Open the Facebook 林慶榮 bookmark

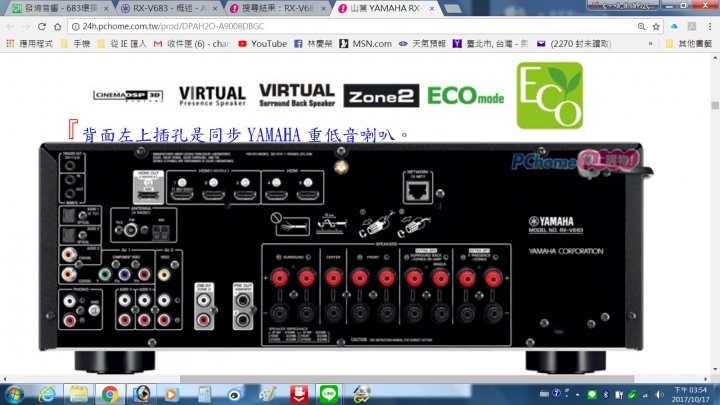coord(313,44)
